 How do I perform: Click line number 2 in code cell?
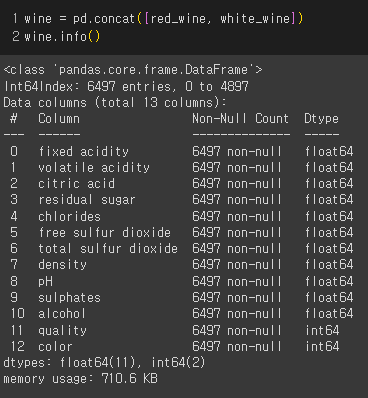tap(15, 36)
